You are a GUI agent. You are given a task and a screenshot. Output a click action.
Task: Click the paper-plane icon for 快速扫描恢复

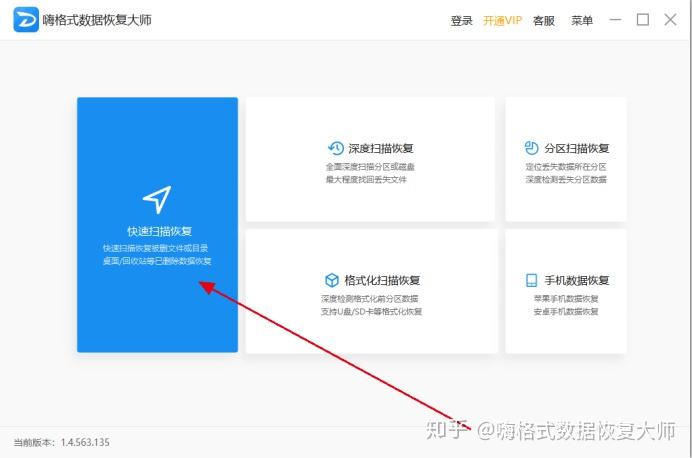coord(157,199)
